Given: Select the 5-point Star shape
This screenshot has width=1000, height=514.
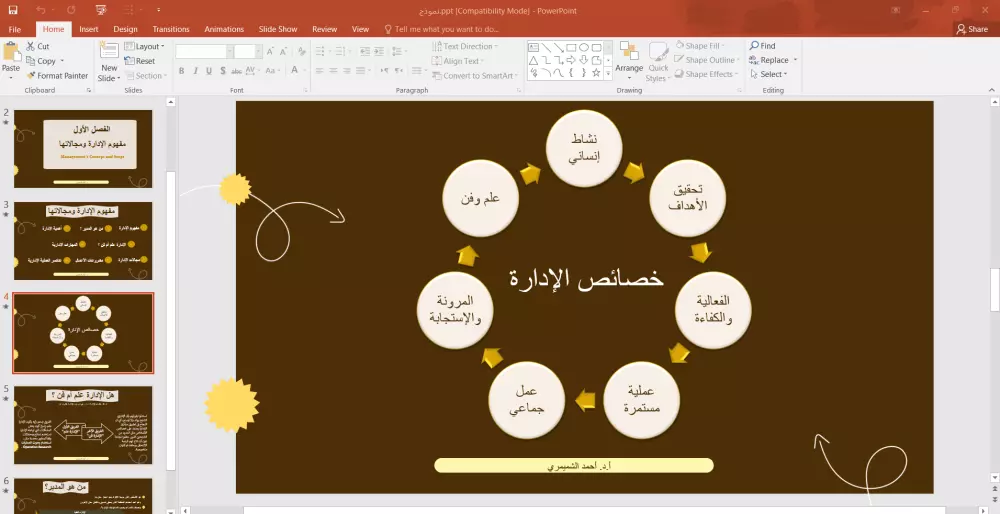Looking at the screenshot, I should (596, 73).
